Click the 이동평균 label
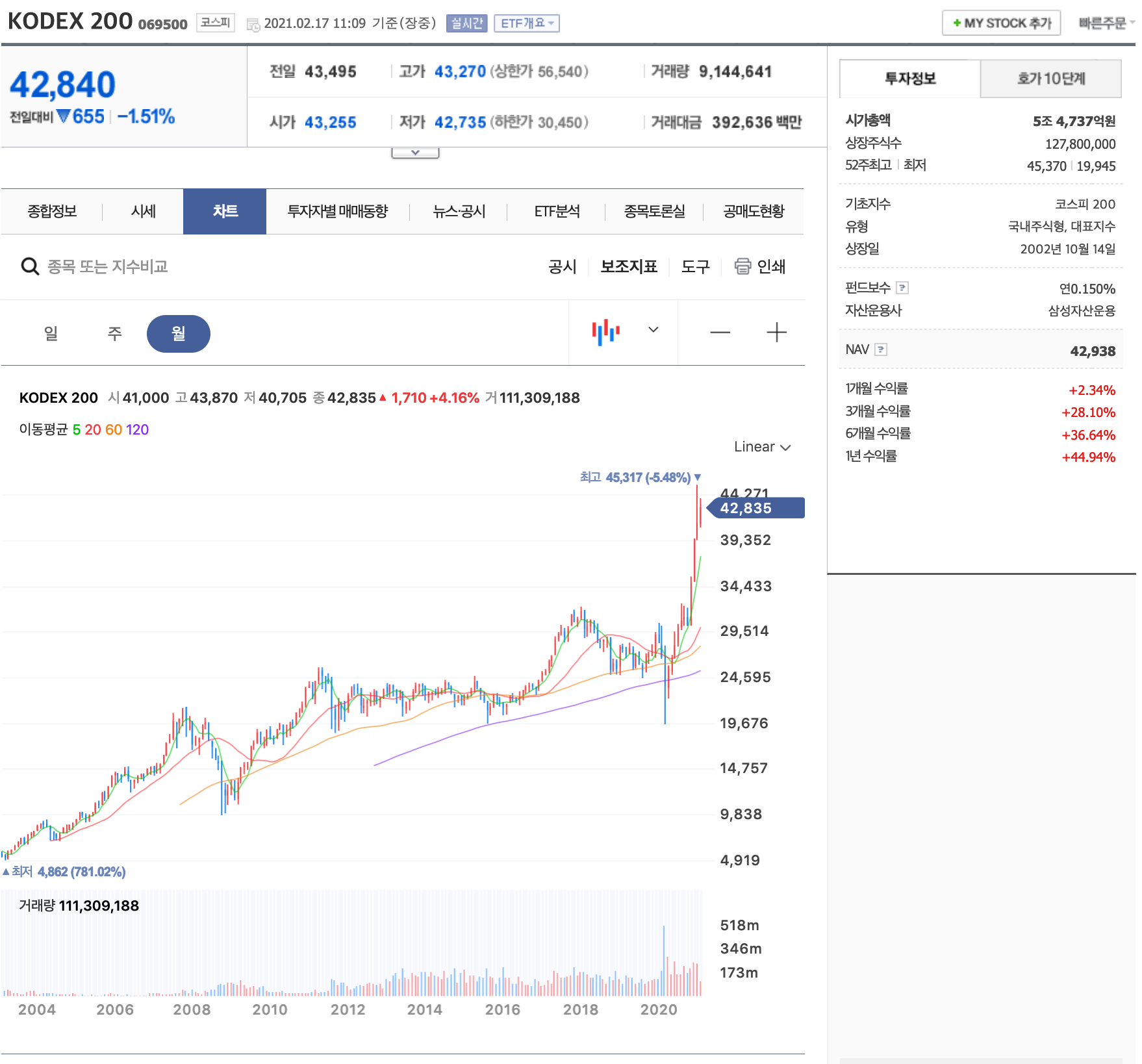1142x1064 pixels. pos(43,429)
